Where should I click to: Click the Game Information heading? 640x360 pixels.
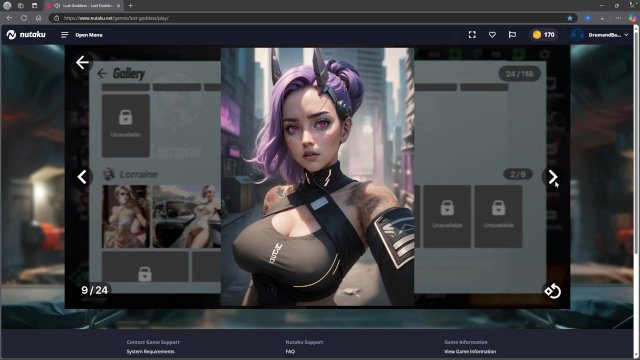[466, 342]
